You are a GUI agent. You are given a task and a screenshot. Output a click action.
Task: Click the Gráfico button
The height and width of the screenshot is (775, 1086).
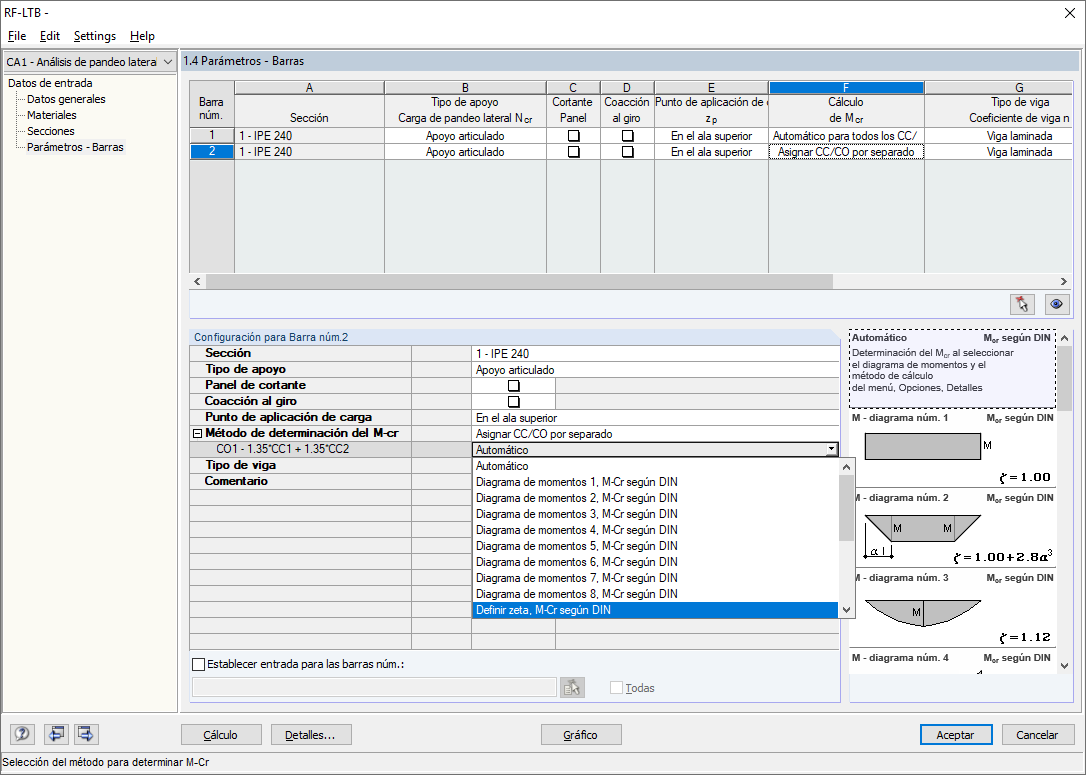[x=581, y=735]
